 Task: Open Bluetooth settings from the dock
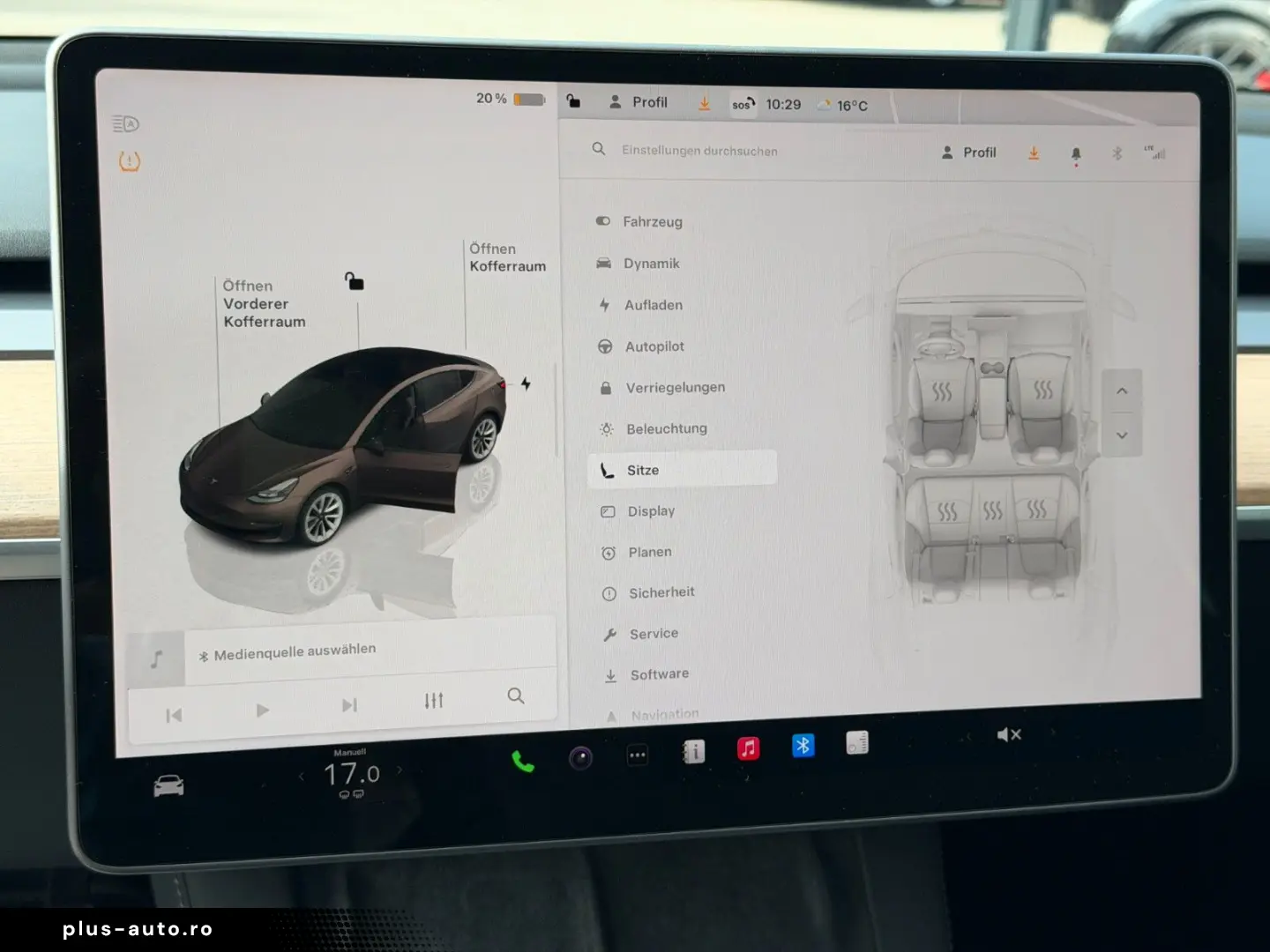(803, 747)
